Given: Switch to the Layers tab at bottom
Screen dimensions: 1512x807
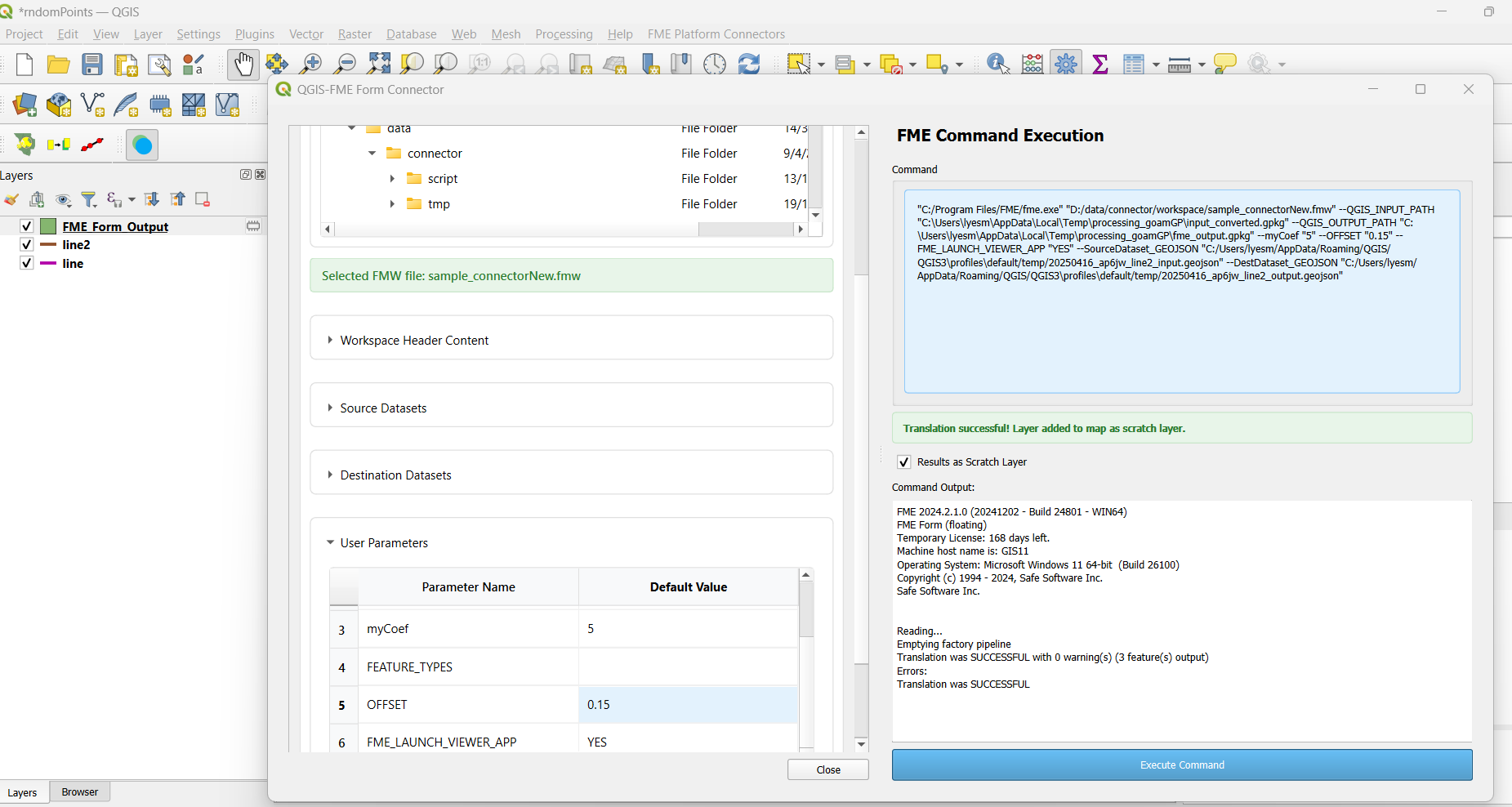Looking at the screenshot, I should [22, 792].
